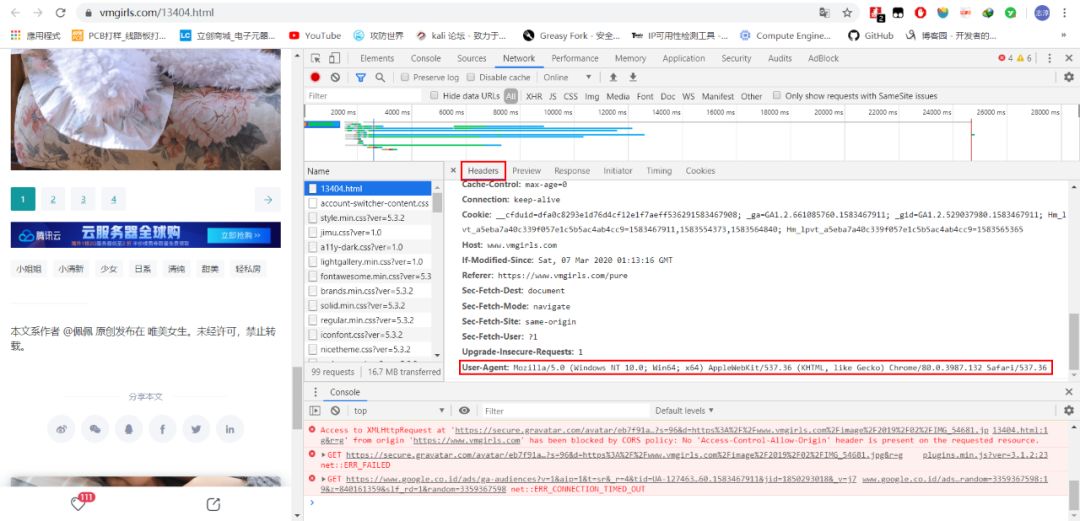The image size is (1080, 521).
Task: Click the import HAR upload arrow
Action: coord(613,77)
